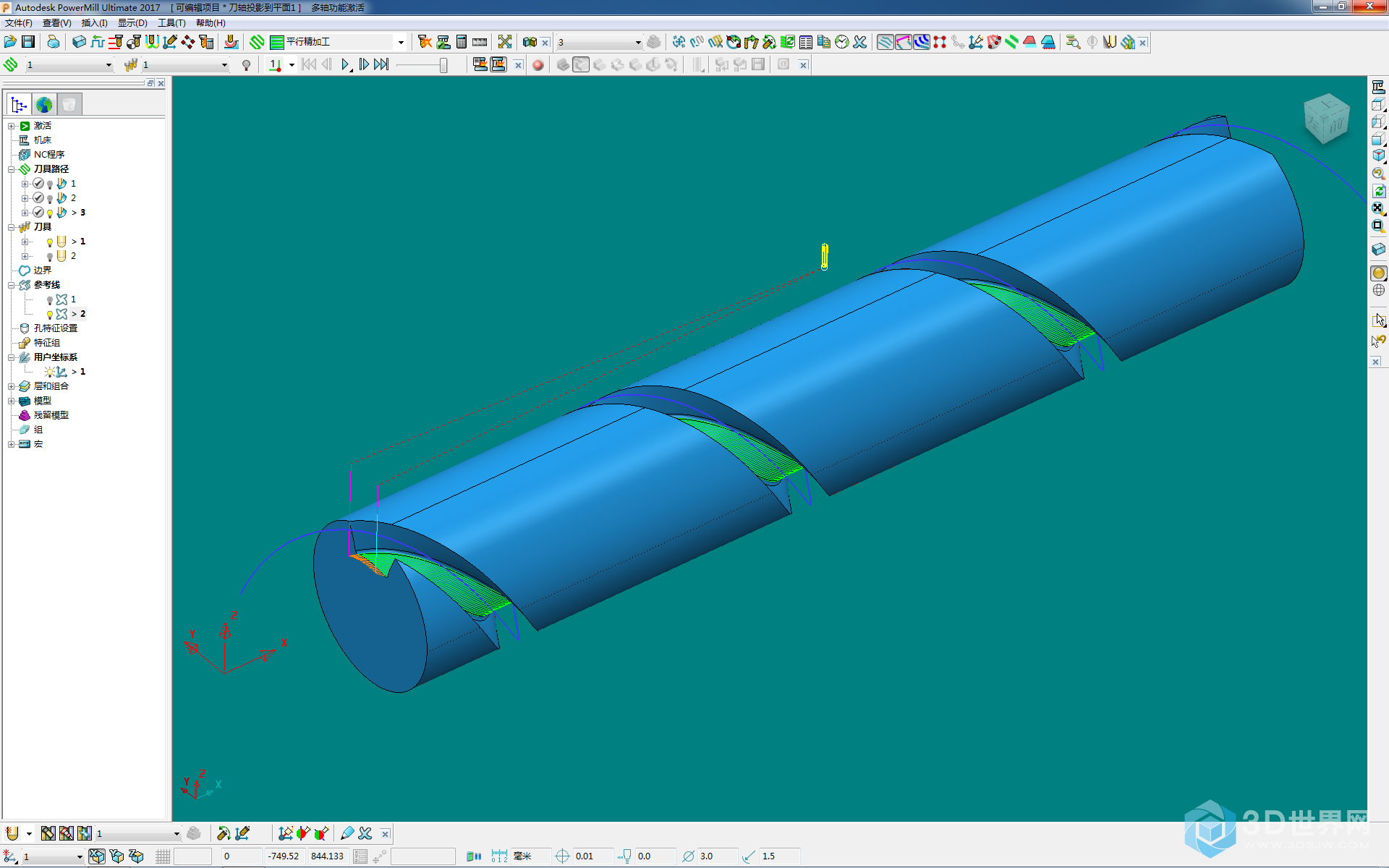Click the toolpath point editing red dots icon
1389x868 pixels.
pyautogui.click(x=940, y=42)
